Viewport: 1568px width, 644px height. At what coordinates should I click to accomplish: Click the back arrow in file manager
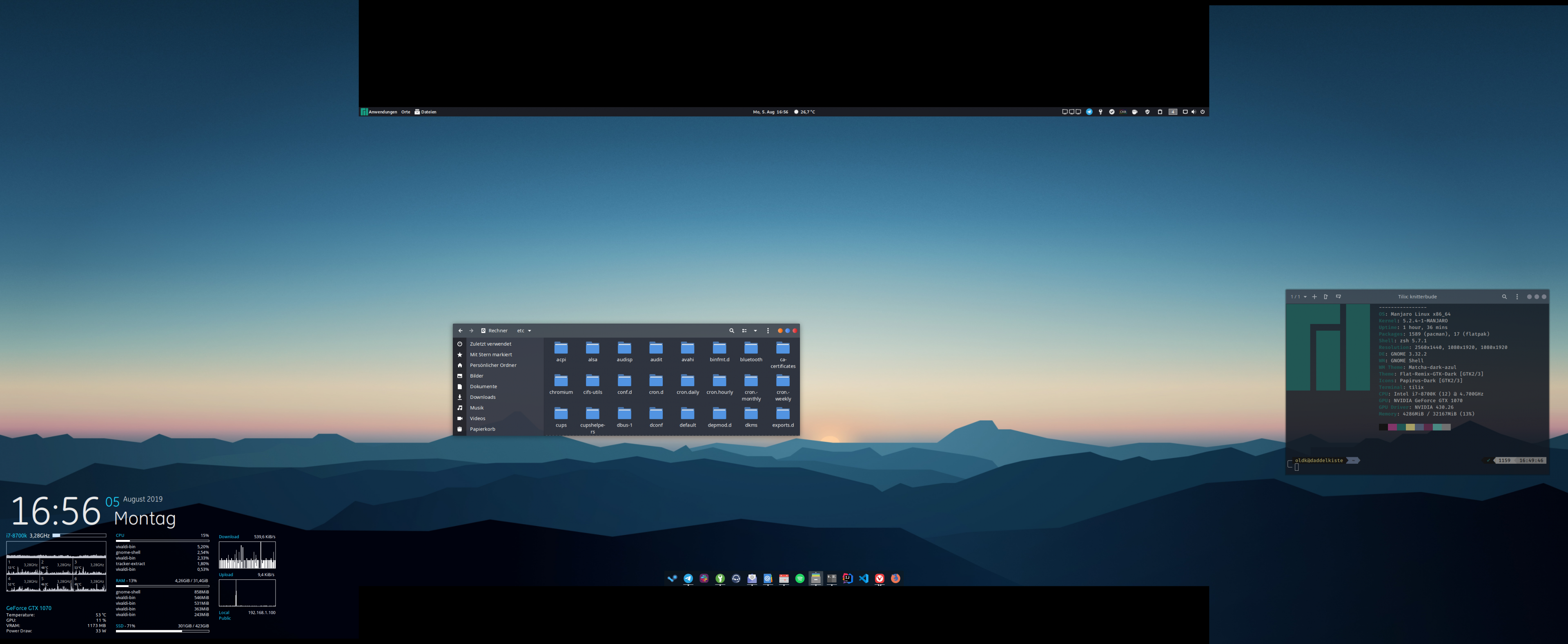point(460,331)
